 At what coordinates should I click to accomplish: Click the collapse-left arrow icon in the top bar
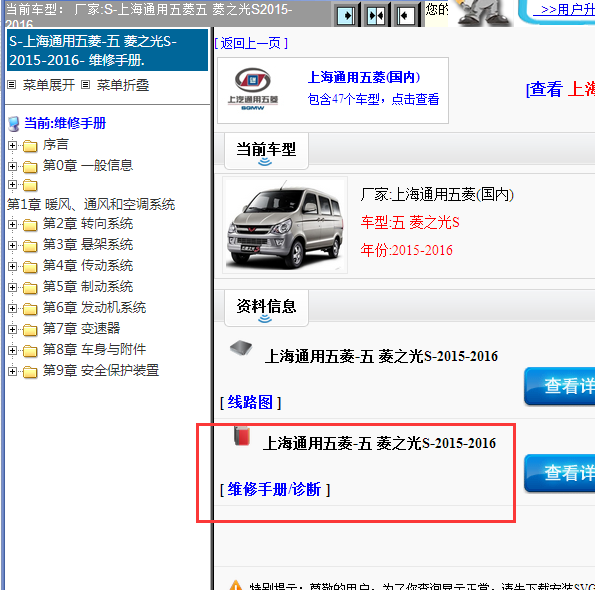pyautogui.click(x=406, y=16)
